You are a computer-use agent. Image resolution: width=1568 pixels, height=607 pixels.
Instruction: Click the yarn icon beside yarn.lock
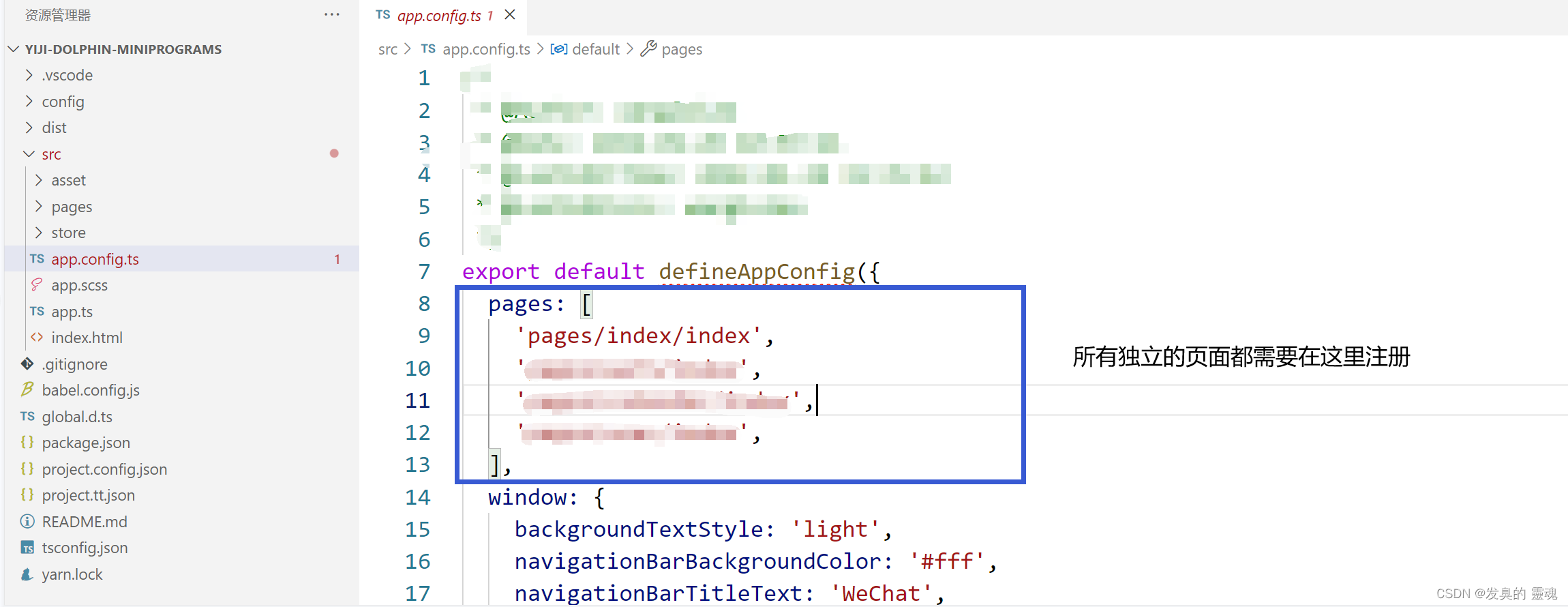(27, 574)
